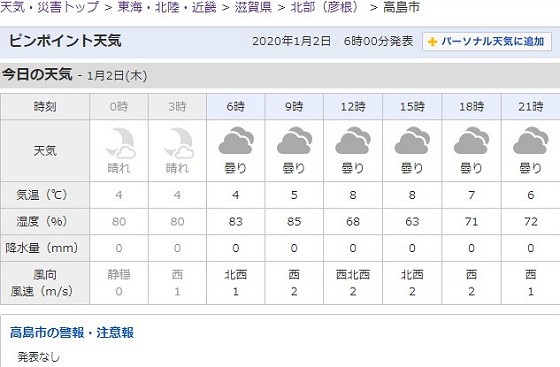Open 高島市の警報・注意報 link
Viewport: 560px width, 367px height.
(72, 333)
